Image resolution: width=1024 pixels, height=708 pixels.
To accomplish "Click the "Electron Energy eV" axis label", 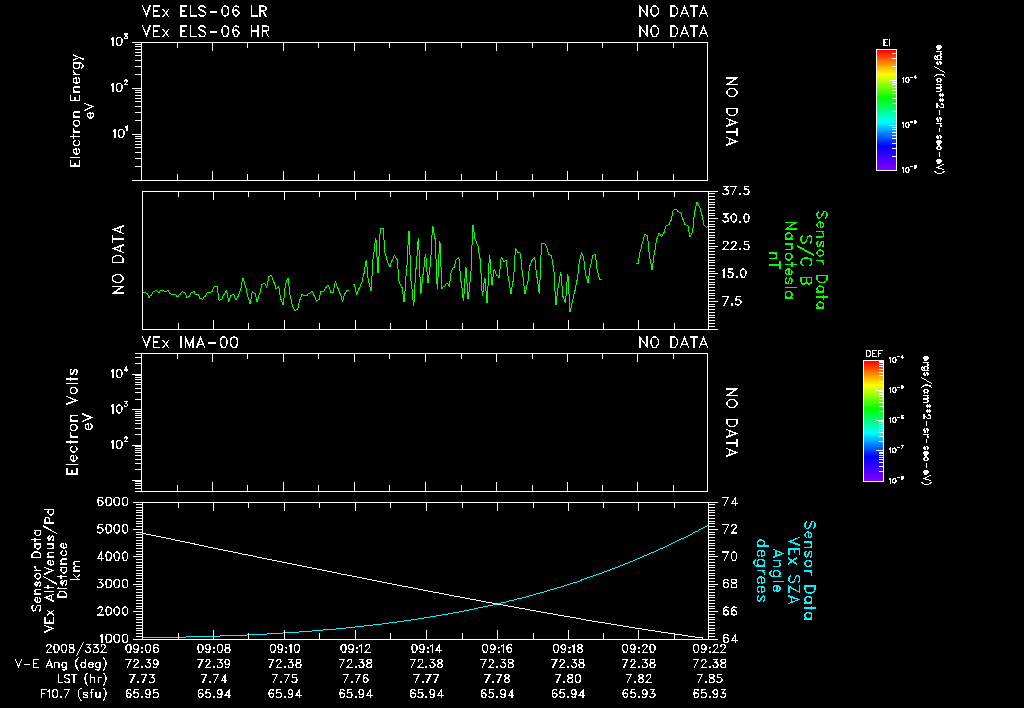I will 82,111.
